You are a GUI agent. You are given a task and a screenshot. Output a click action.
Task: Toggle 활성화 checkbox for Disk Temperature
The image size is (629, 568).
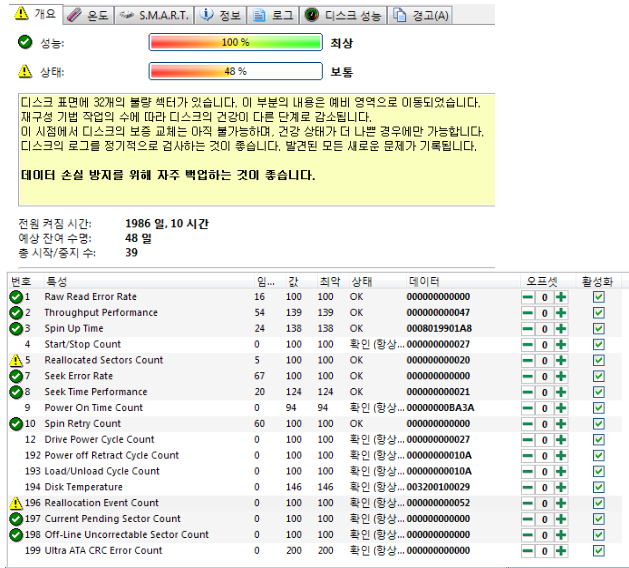599,487
